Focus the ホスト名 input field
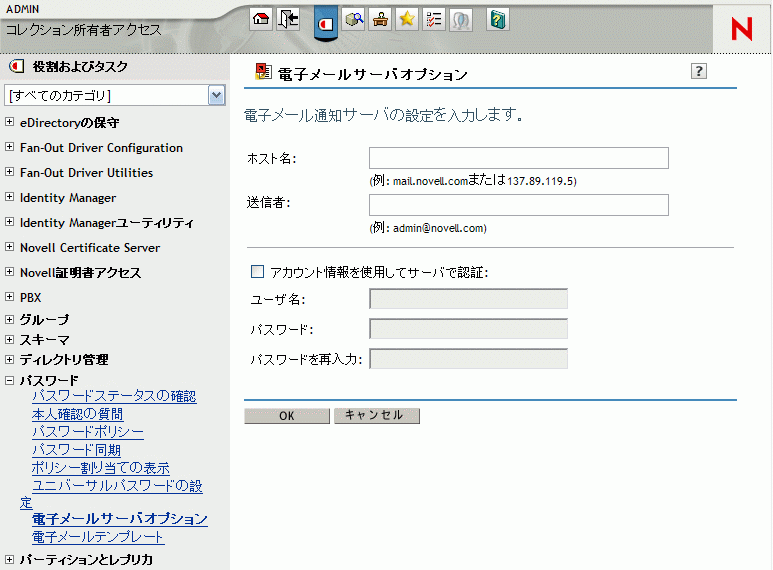773x570 pixels. click(519, 158)
